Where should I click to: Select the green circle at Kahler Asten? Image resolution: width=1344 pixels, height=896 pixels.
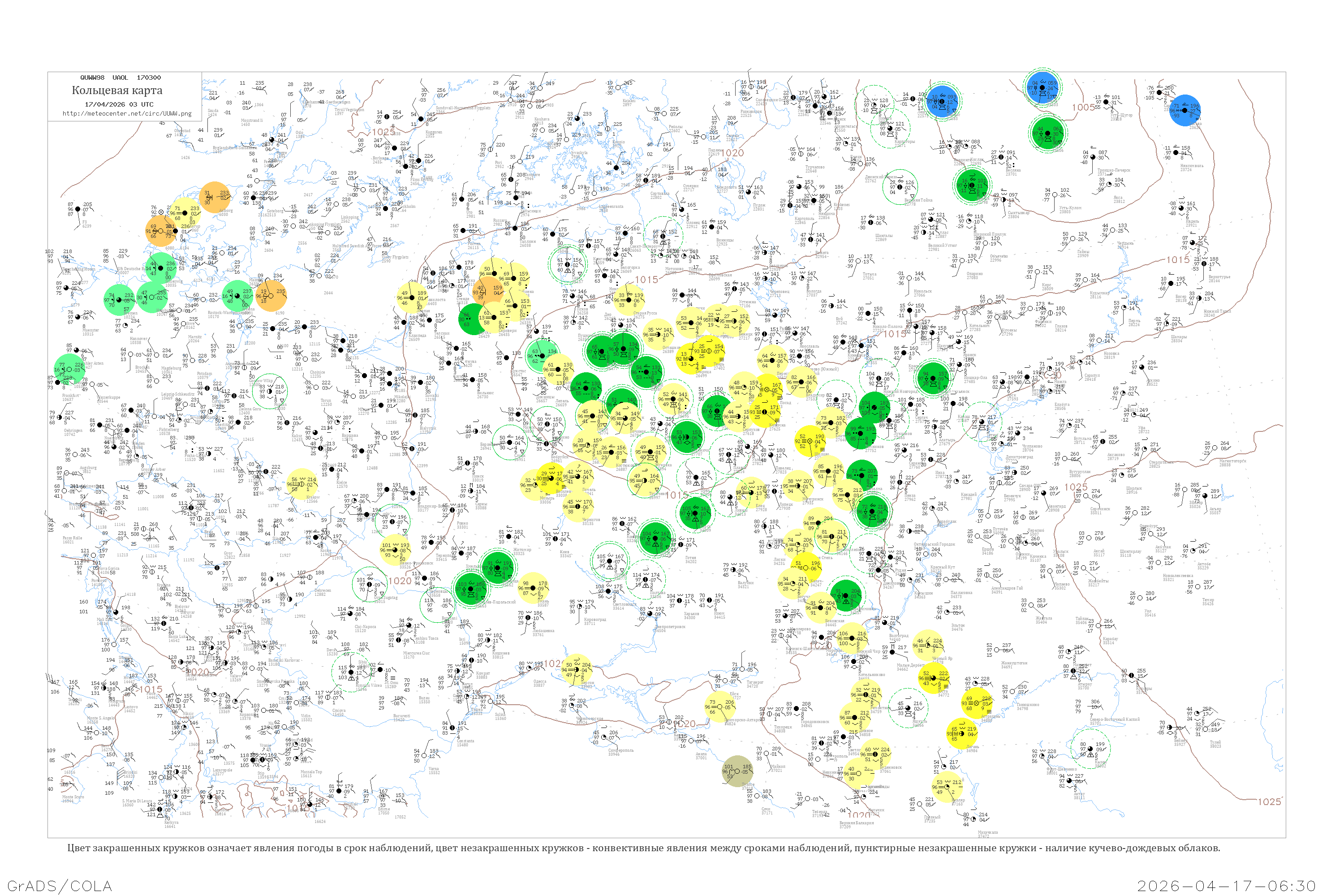(x=70, y=369)
